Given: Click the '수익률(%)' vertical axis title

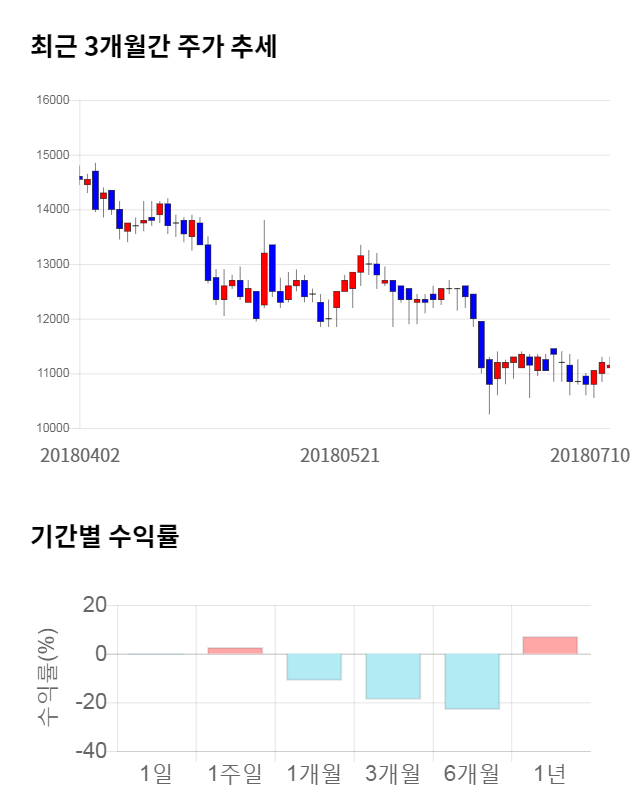Looking at the screenshot, I should point(47,677).
